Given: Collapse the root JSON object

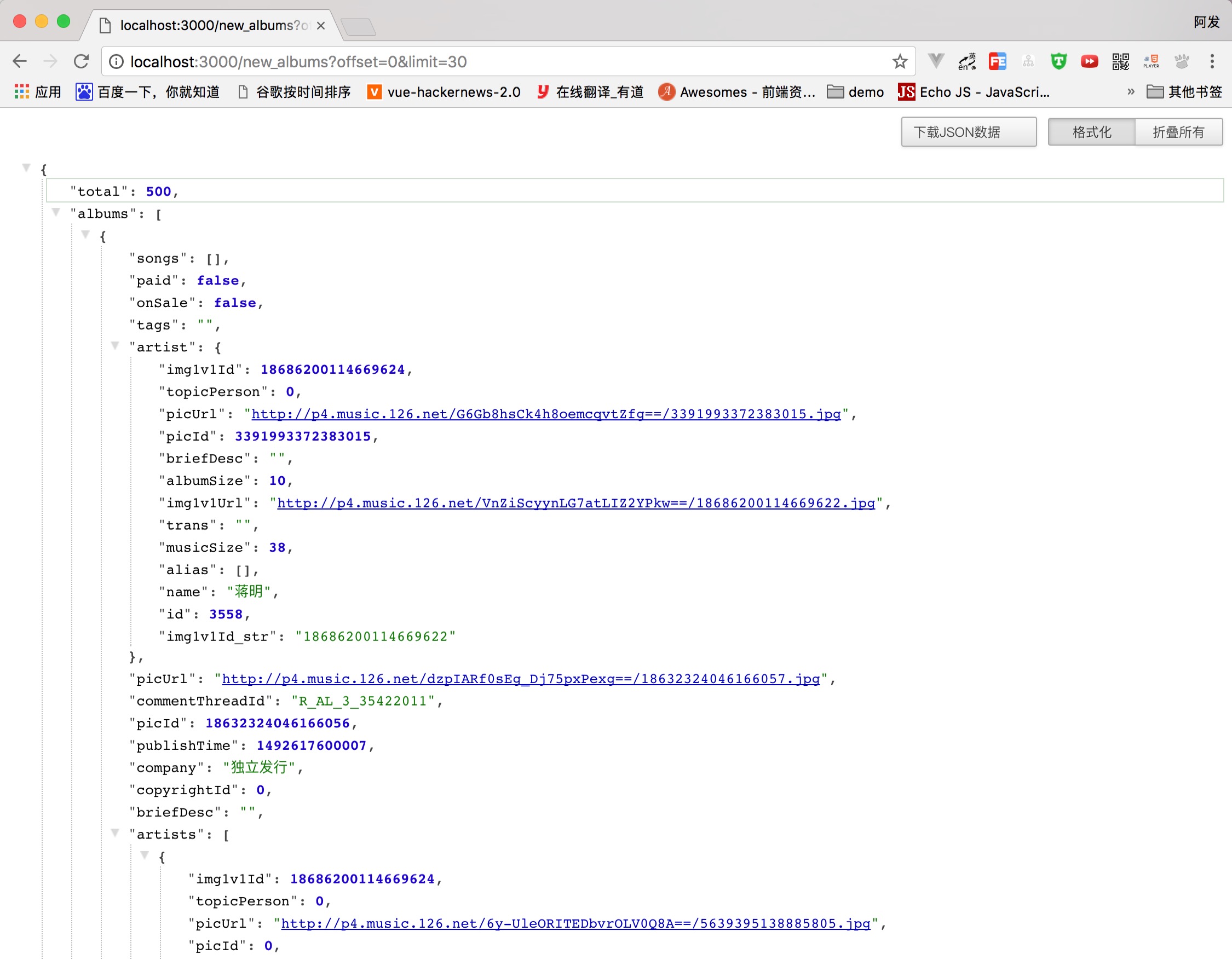Looking at the screenshot, I should (26, 167).
